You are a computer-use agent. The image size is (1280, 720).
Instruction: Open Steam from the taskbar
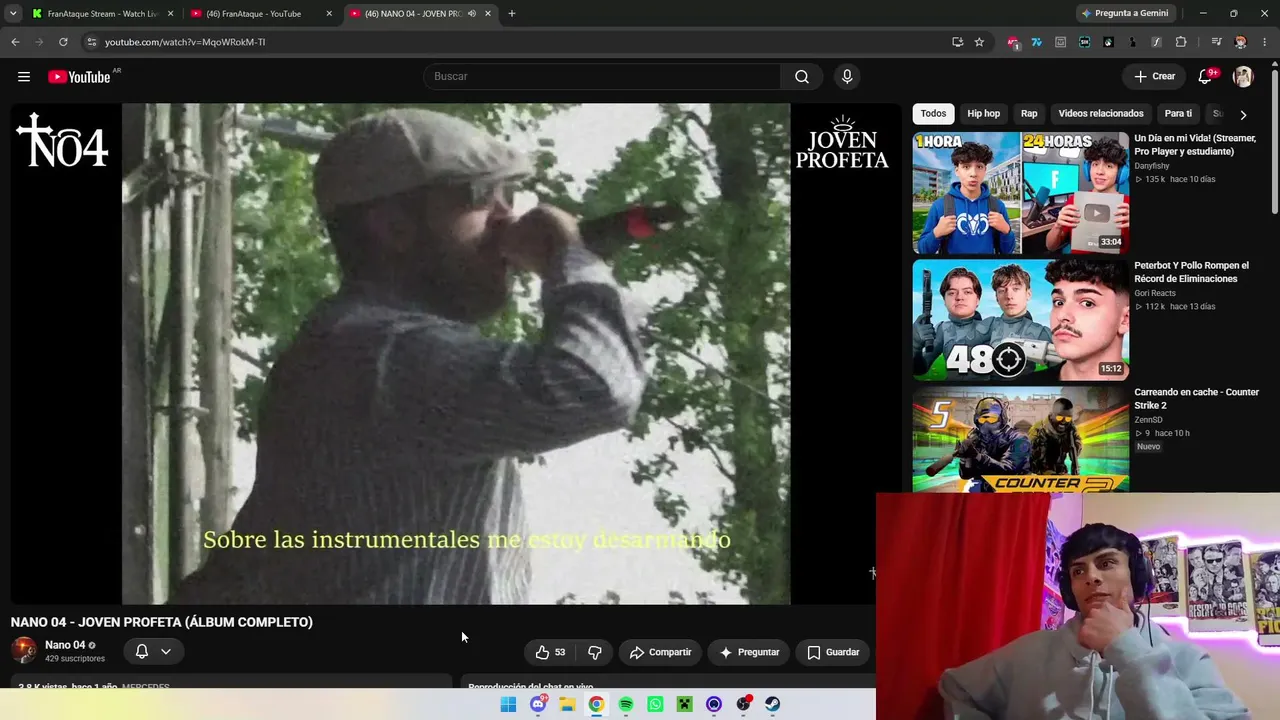773,704
